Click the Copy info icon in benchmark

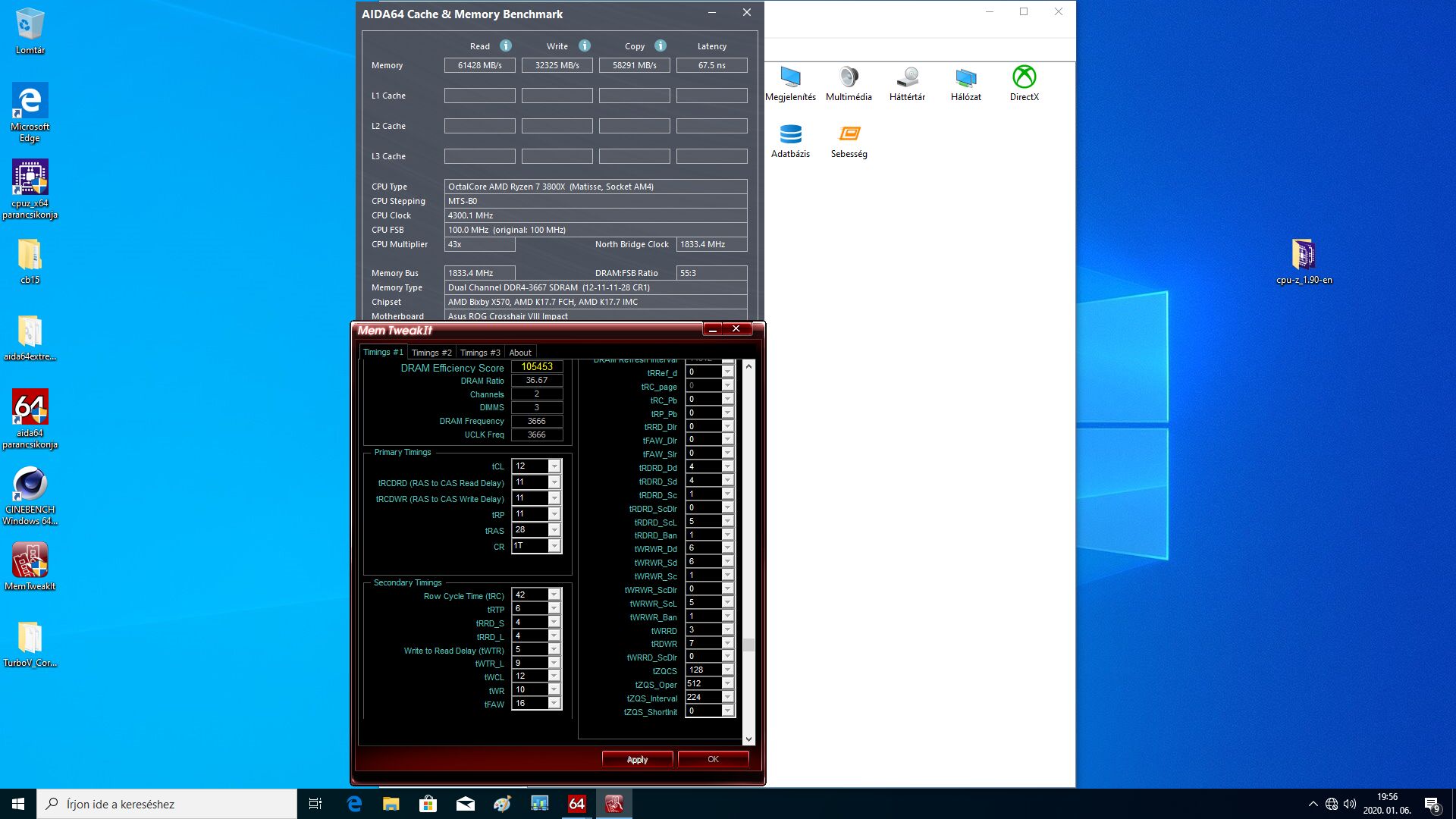[x=661, y=45]
